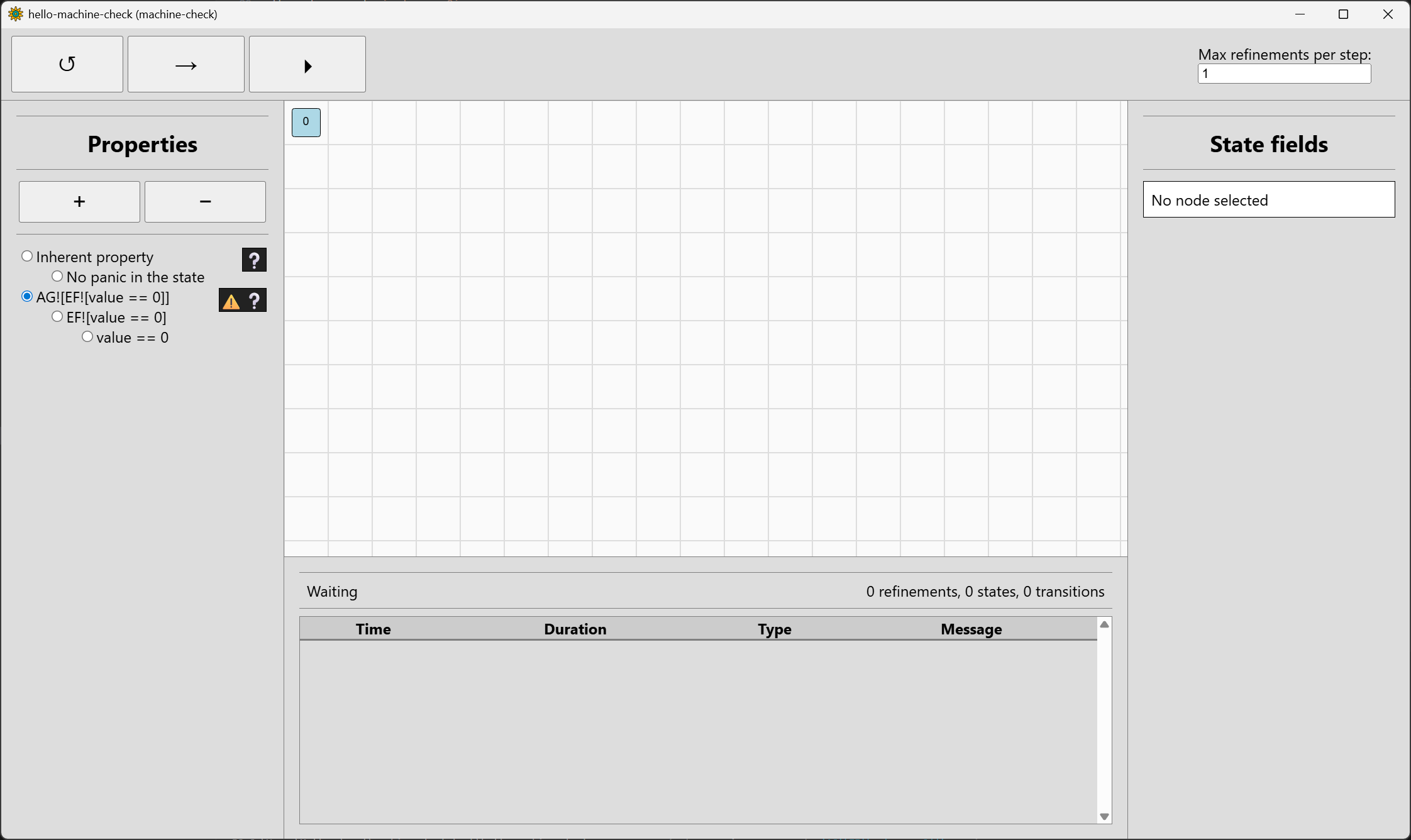Image resolution: width=1411 pixels, height=840 pixels.
Task: Click the Max refinements per step field
Action: click(x=1283, y=74)
